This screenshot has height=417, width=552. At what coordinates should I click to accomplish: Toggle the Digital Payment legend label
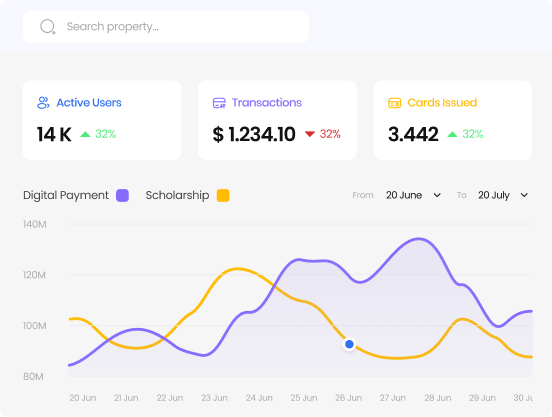(66, 195)
